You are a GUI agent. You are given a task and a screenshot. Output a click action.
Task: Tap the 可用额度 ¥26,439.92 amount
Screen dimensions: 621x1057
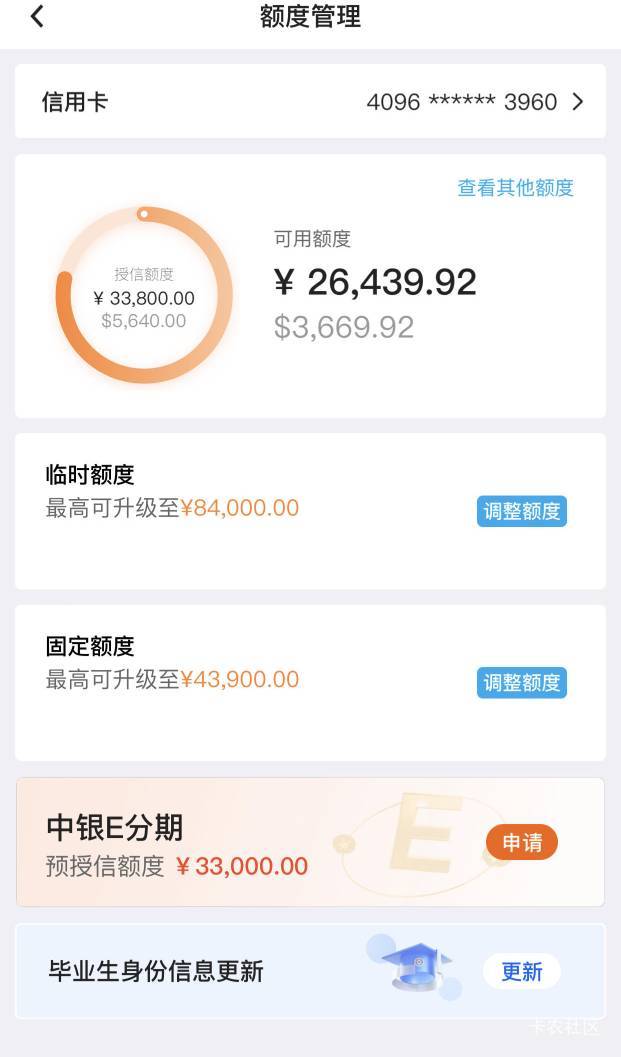click(375, 282)
